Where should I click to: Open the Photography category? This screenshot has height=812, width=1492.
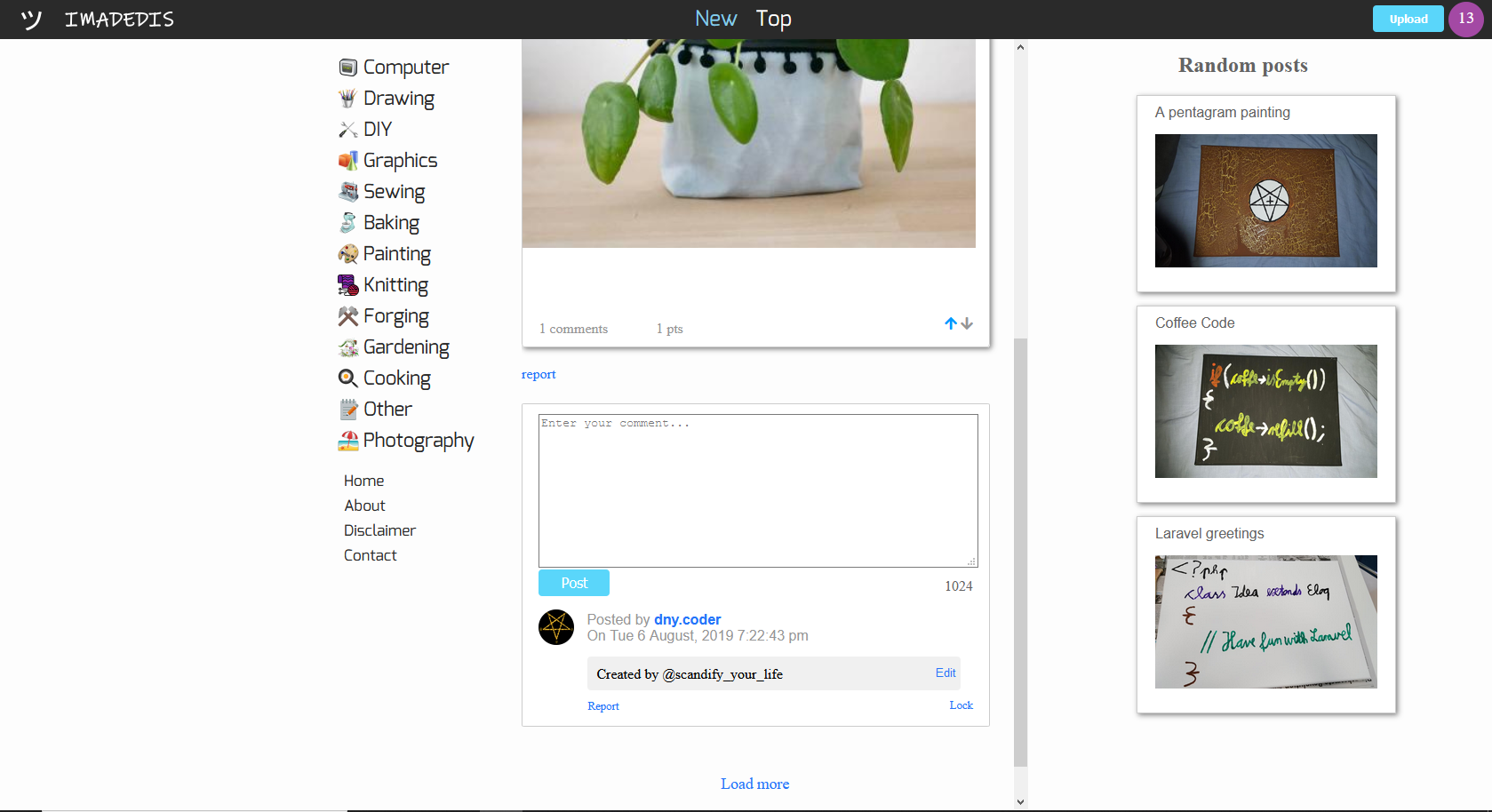point(419,441)
